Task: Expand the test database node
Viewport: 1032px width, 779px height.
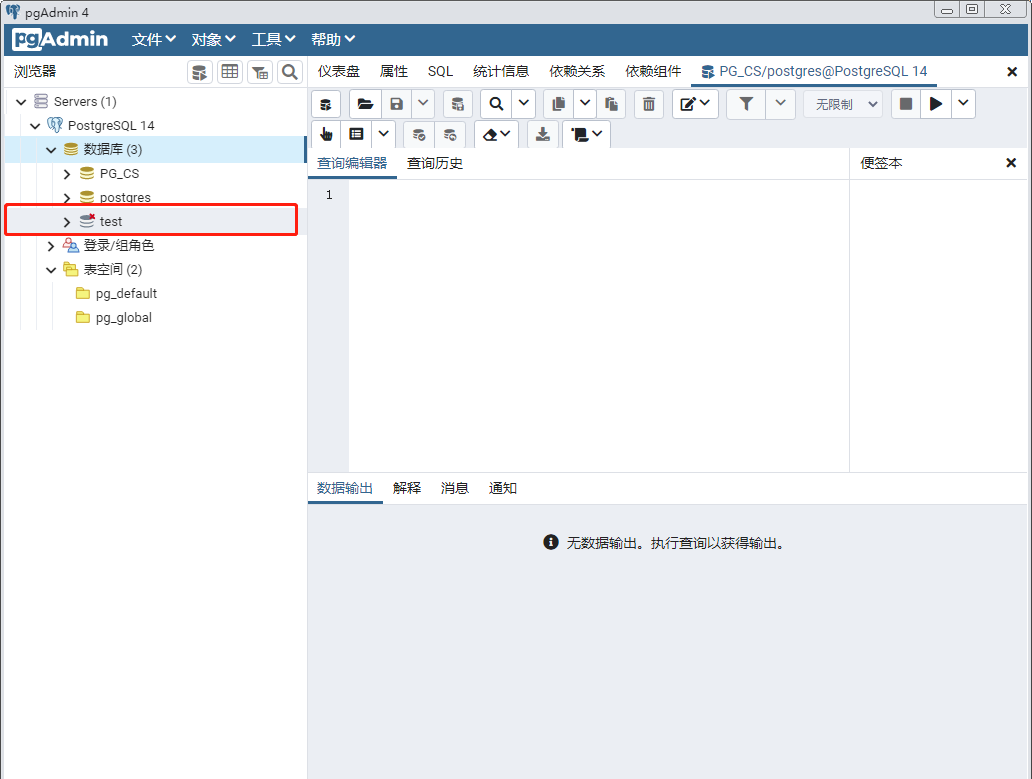Action: [66, 222]
